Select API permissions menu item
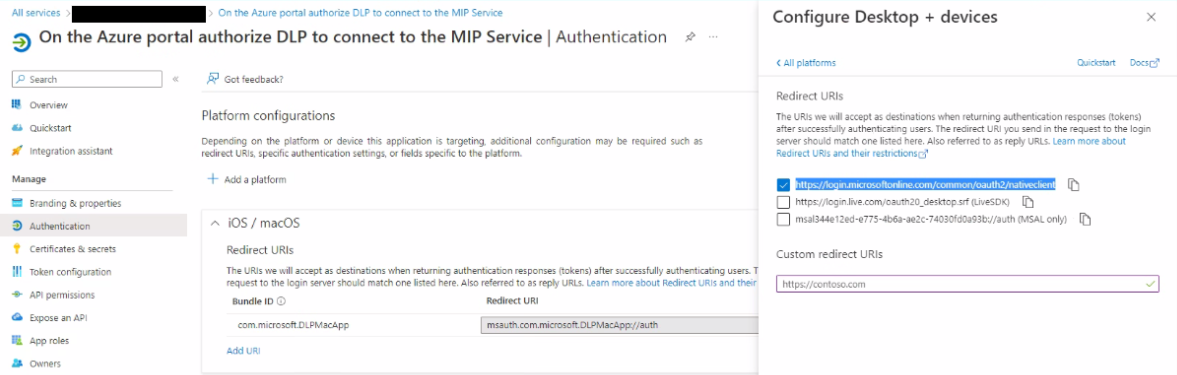This screenshot has height=375, width=1177. (x=62, y=295)
